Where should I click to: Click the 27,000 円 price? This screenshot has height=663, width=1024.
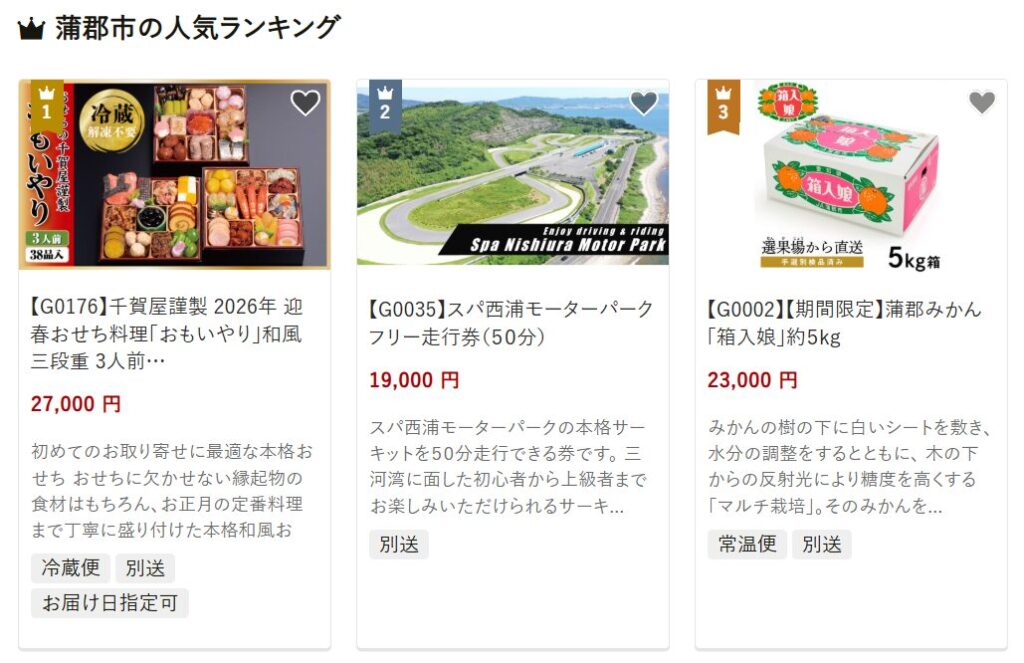[x=76, y=404]
